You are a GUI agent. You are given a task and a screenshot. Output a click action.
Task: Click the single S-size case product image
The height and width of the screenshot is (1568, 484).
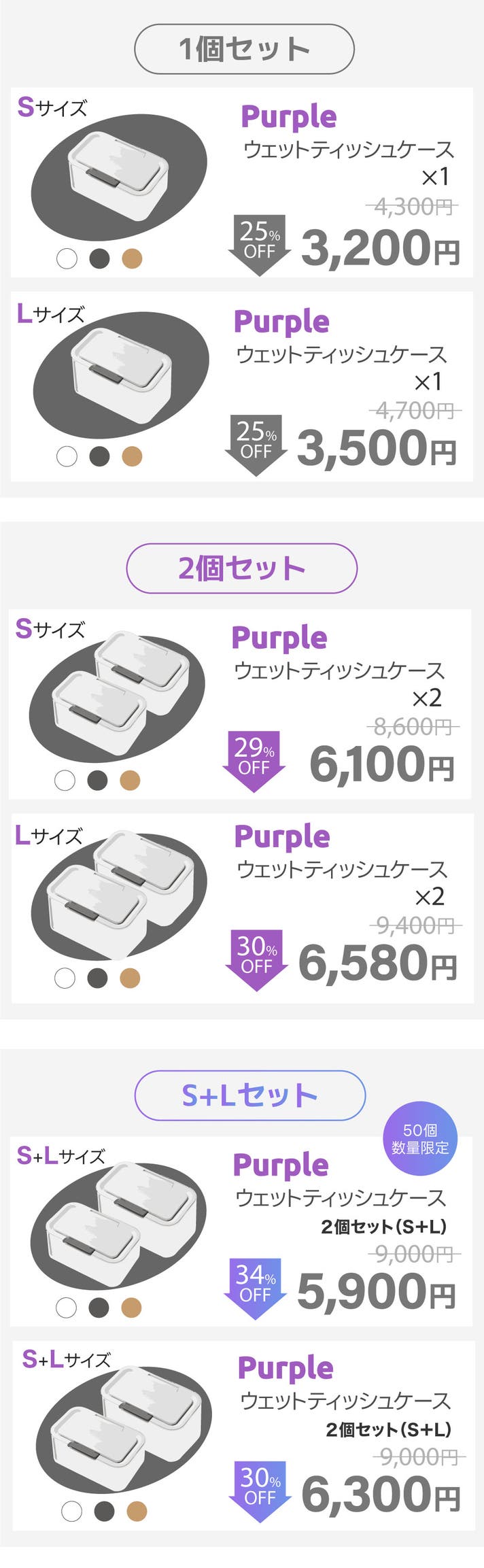pyautogui.click(x=120, y=175)
